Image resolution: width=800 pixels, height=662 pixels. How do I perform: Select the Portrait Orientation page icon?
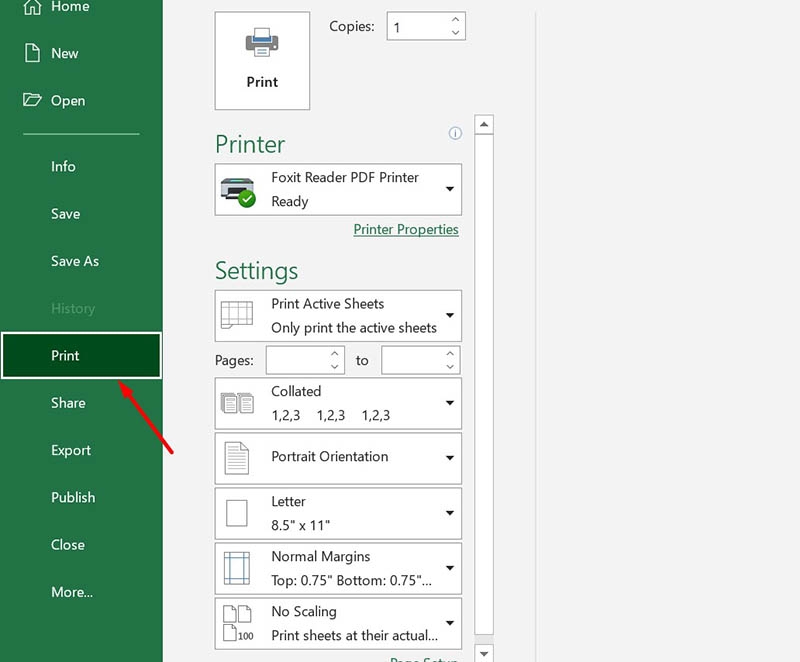click(x=239, y=458)
